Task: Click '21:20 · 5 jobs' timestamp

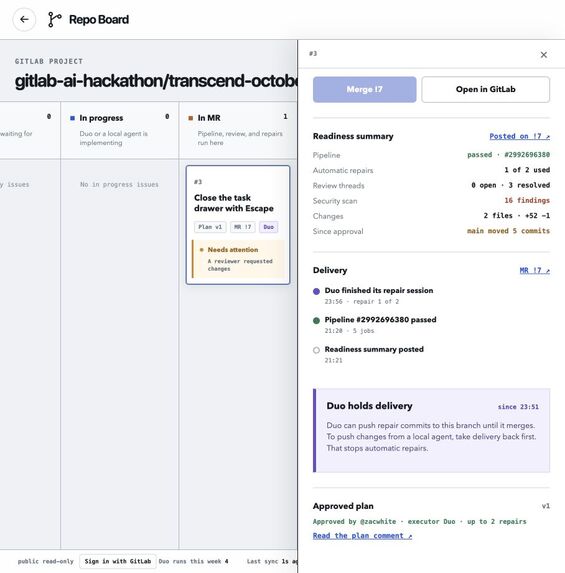Action: [349, 331]
